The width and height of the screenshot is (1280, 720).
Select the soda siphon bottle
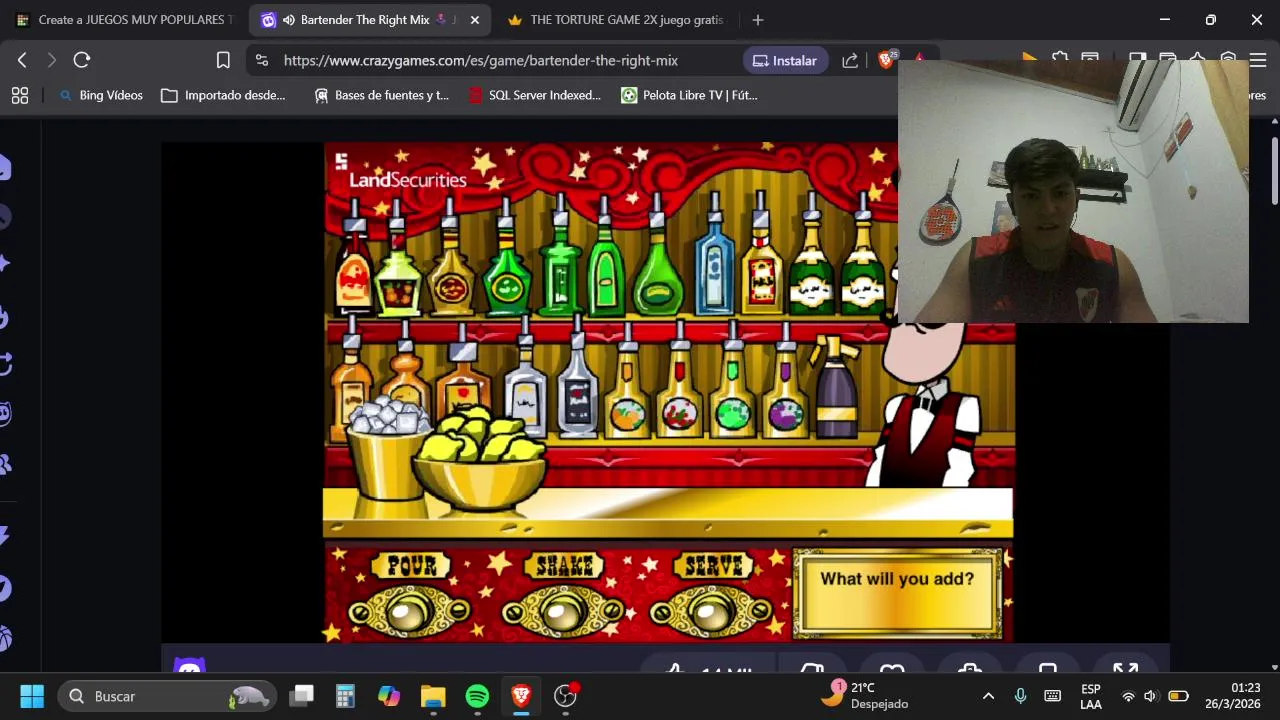pyautogui.click(x=836, y=388)
